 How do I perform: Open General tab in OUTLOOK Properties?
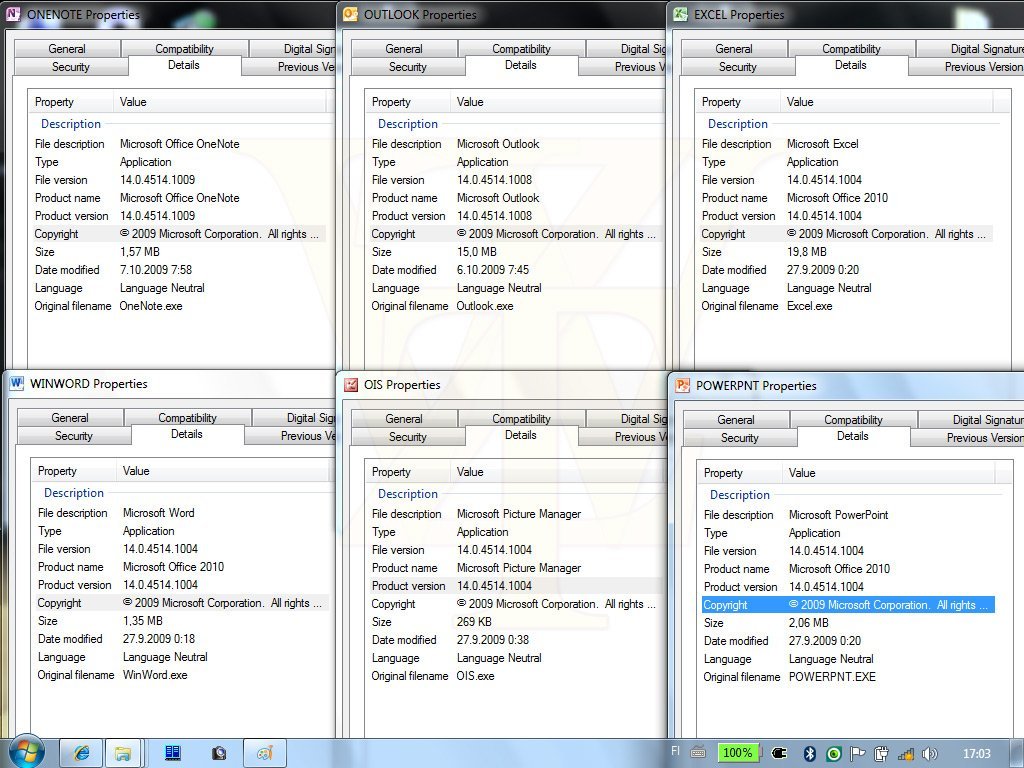(404, 48)
